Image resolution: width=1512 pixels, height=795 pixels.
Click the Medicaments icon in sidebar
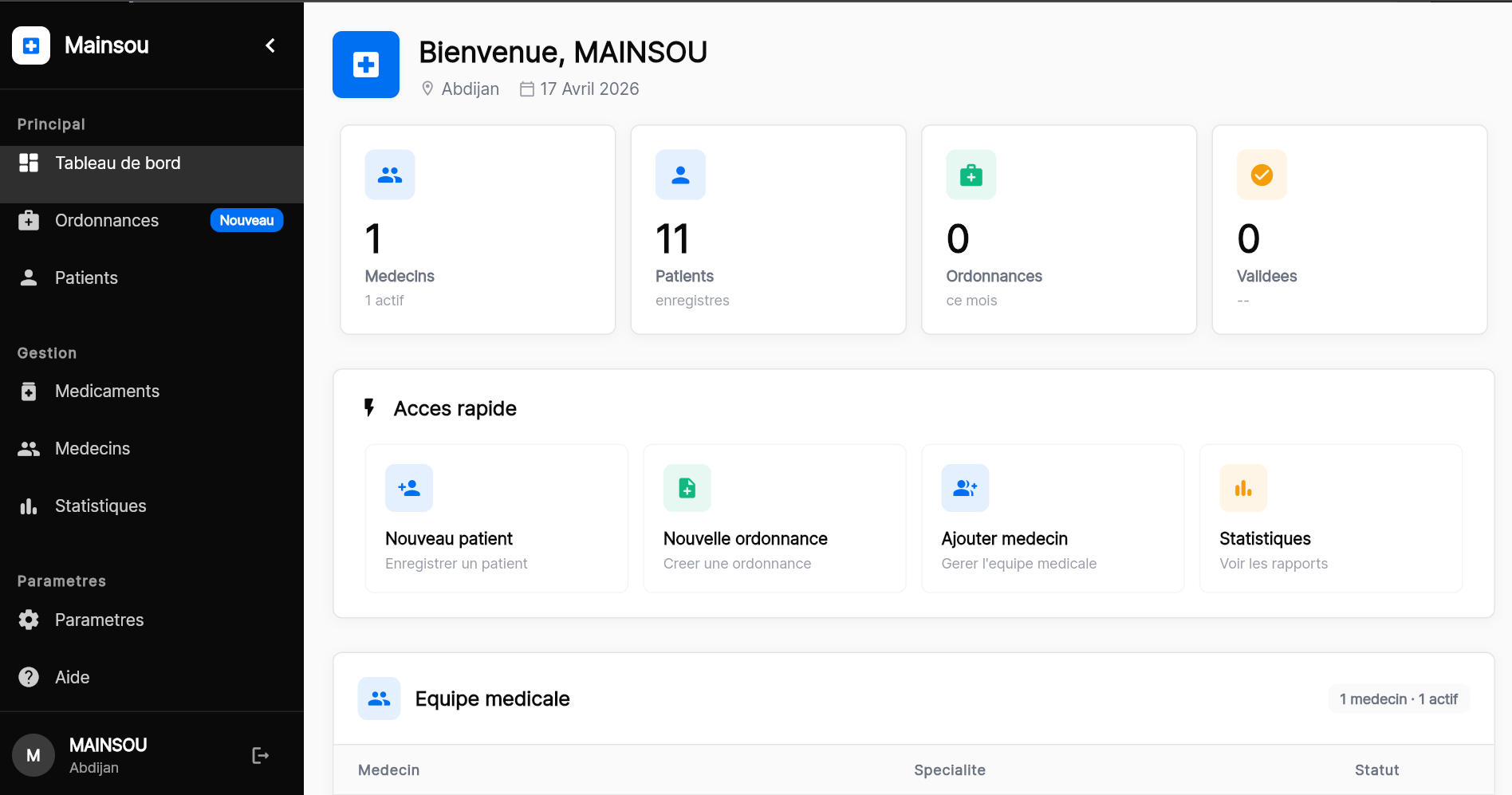coord(29,391)
